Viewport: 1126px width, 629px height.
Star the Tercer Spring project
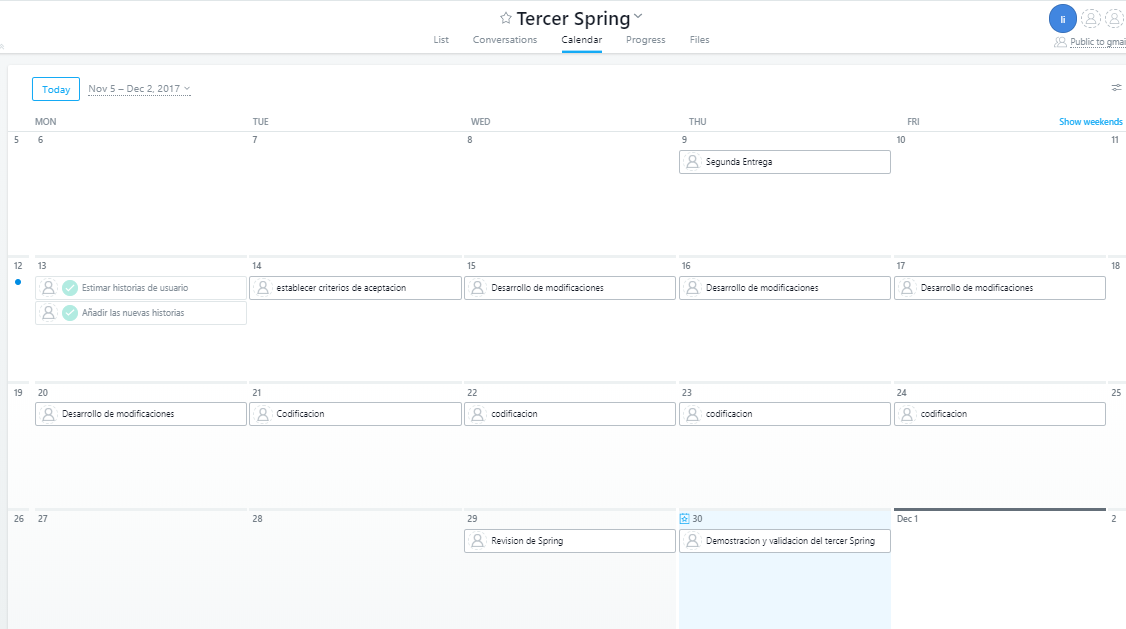[505, 17]
